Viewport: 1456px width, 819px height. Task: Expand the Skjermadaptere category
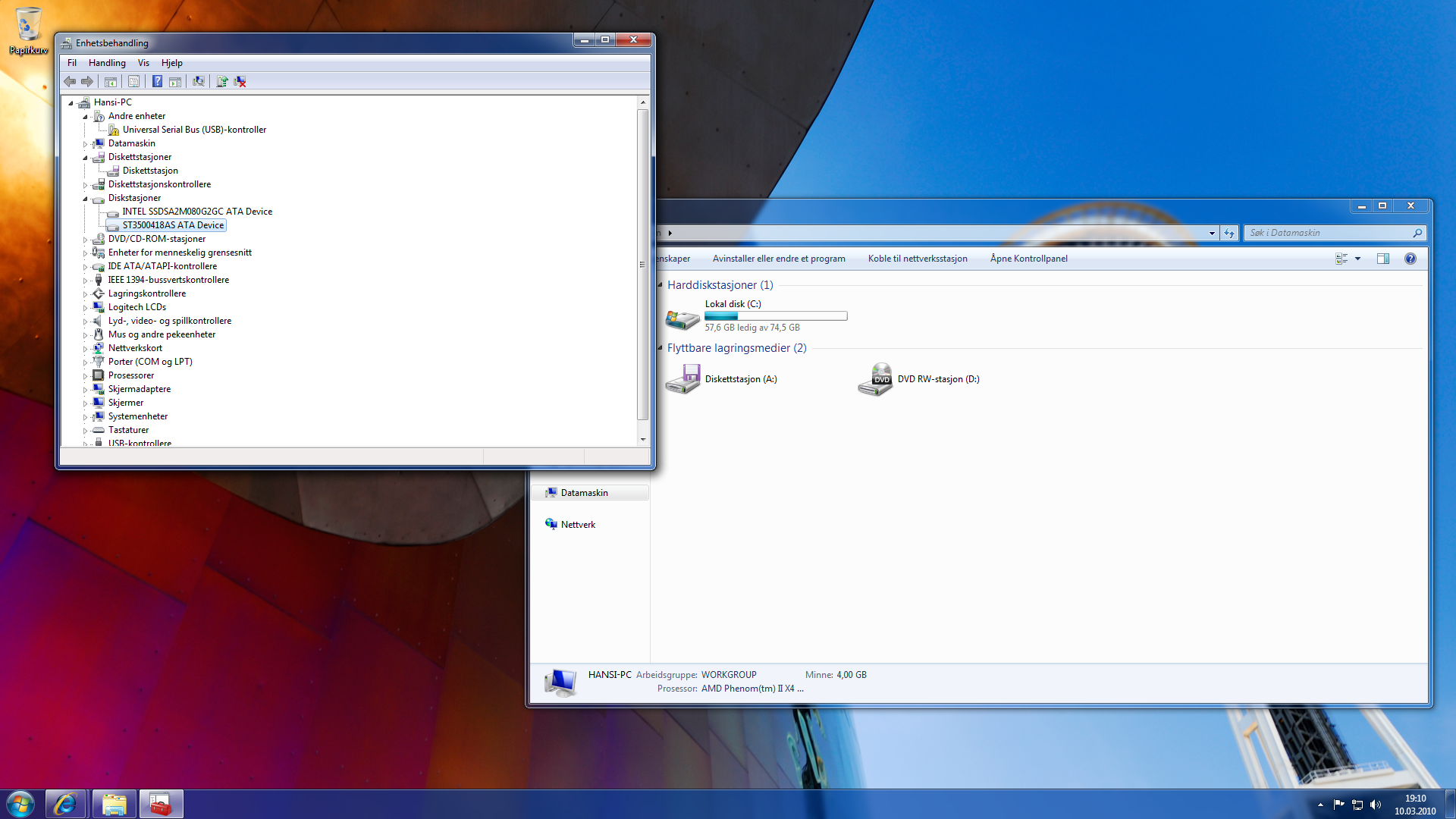[85, 390]
